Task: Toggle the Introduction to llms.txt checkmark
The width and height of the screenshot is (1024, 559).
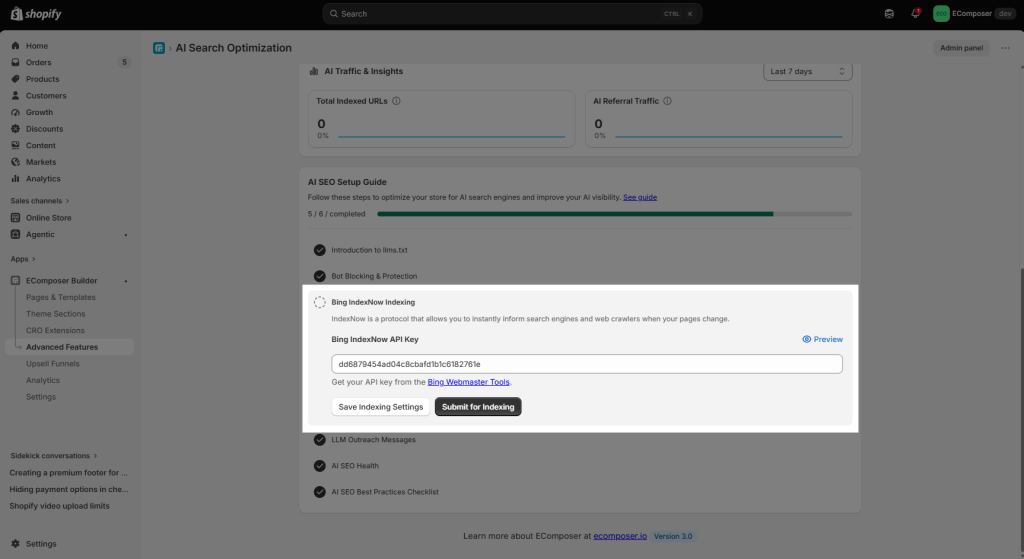Action: point(319,250)
